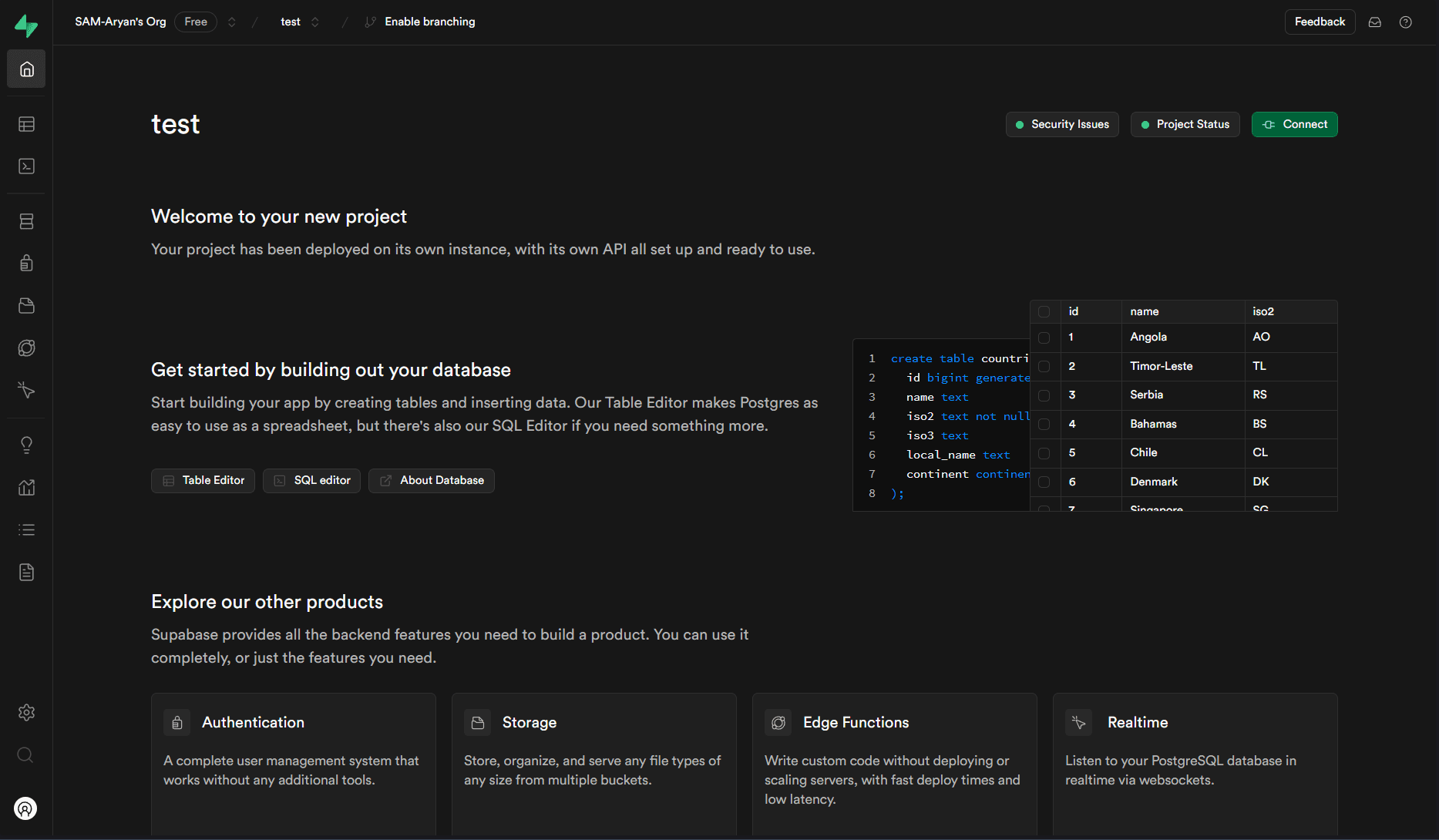Click the Authentication card lock icon
The image size is (1439, 840).
point(177,723)
